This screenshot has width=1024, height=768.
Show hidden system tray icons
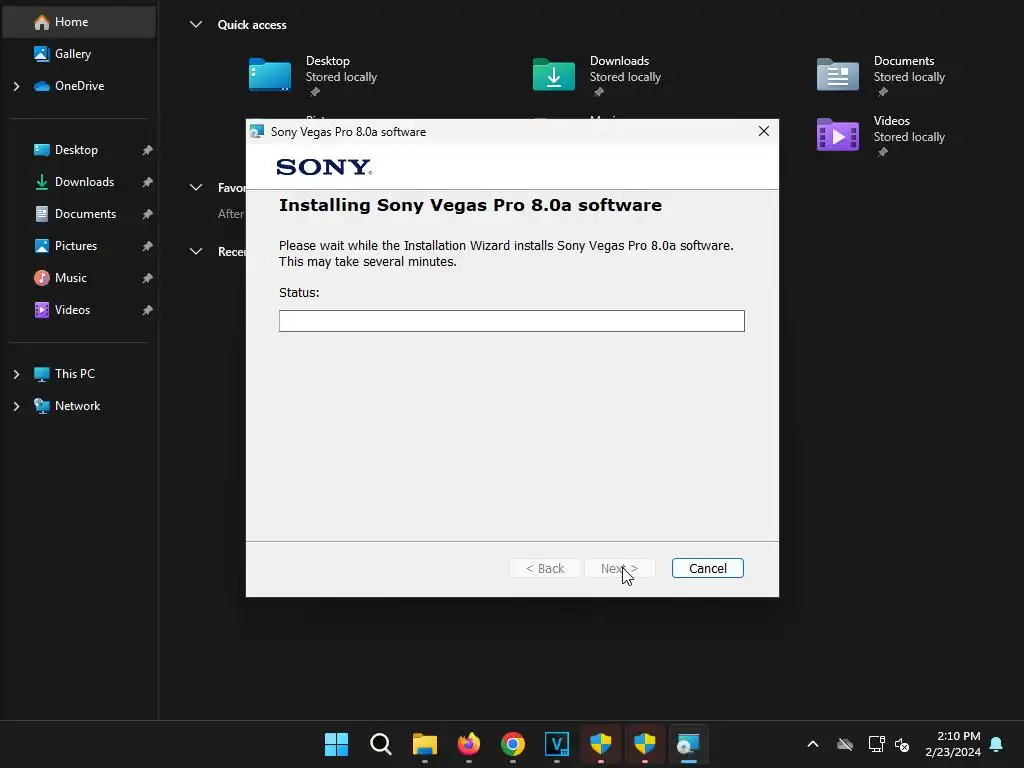pyautogui.click(x=813, y=744)
